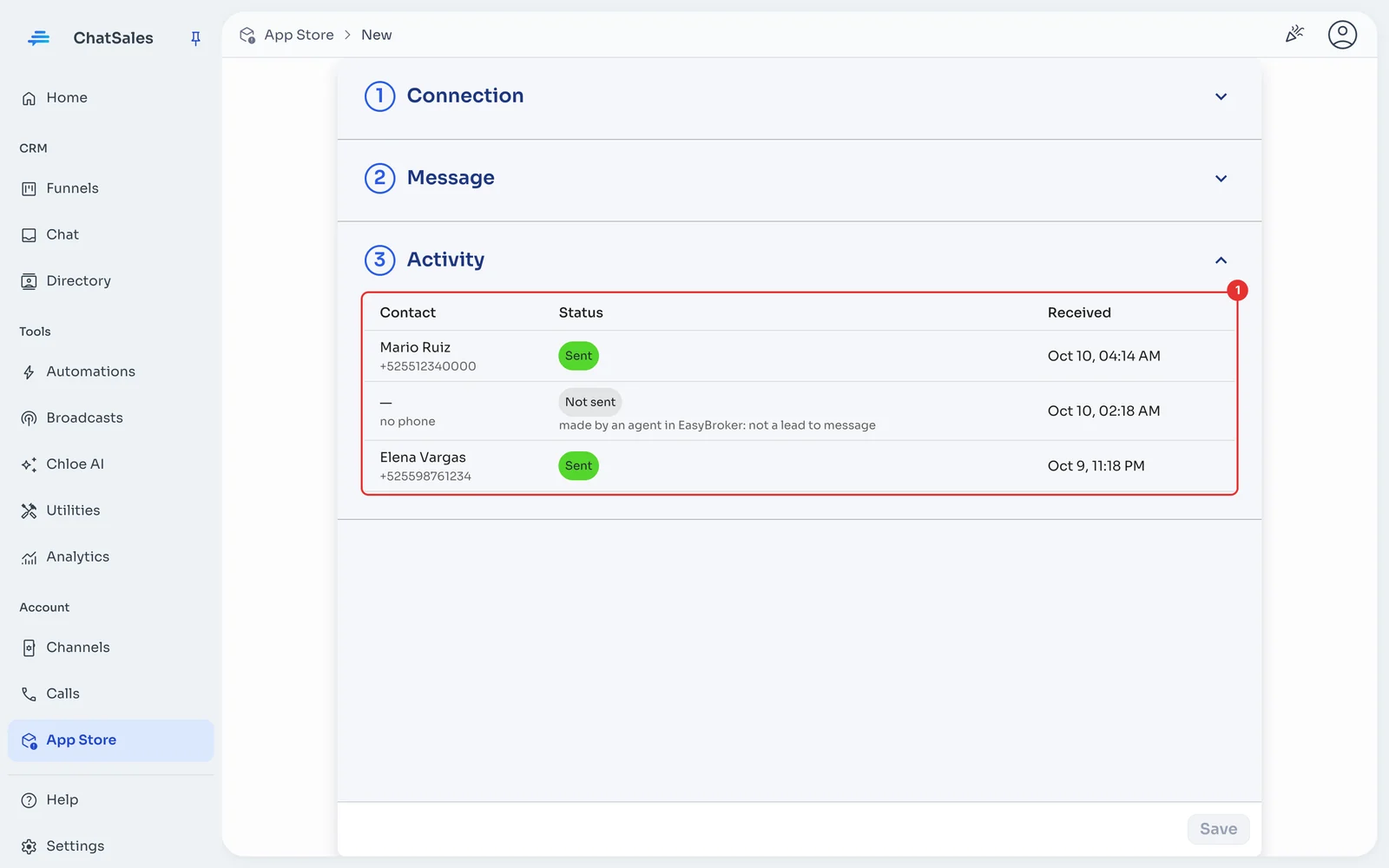Click the Received column header
Image resolution: width=1389 pixels, height=868 pixels.
tap(1079, 312)
